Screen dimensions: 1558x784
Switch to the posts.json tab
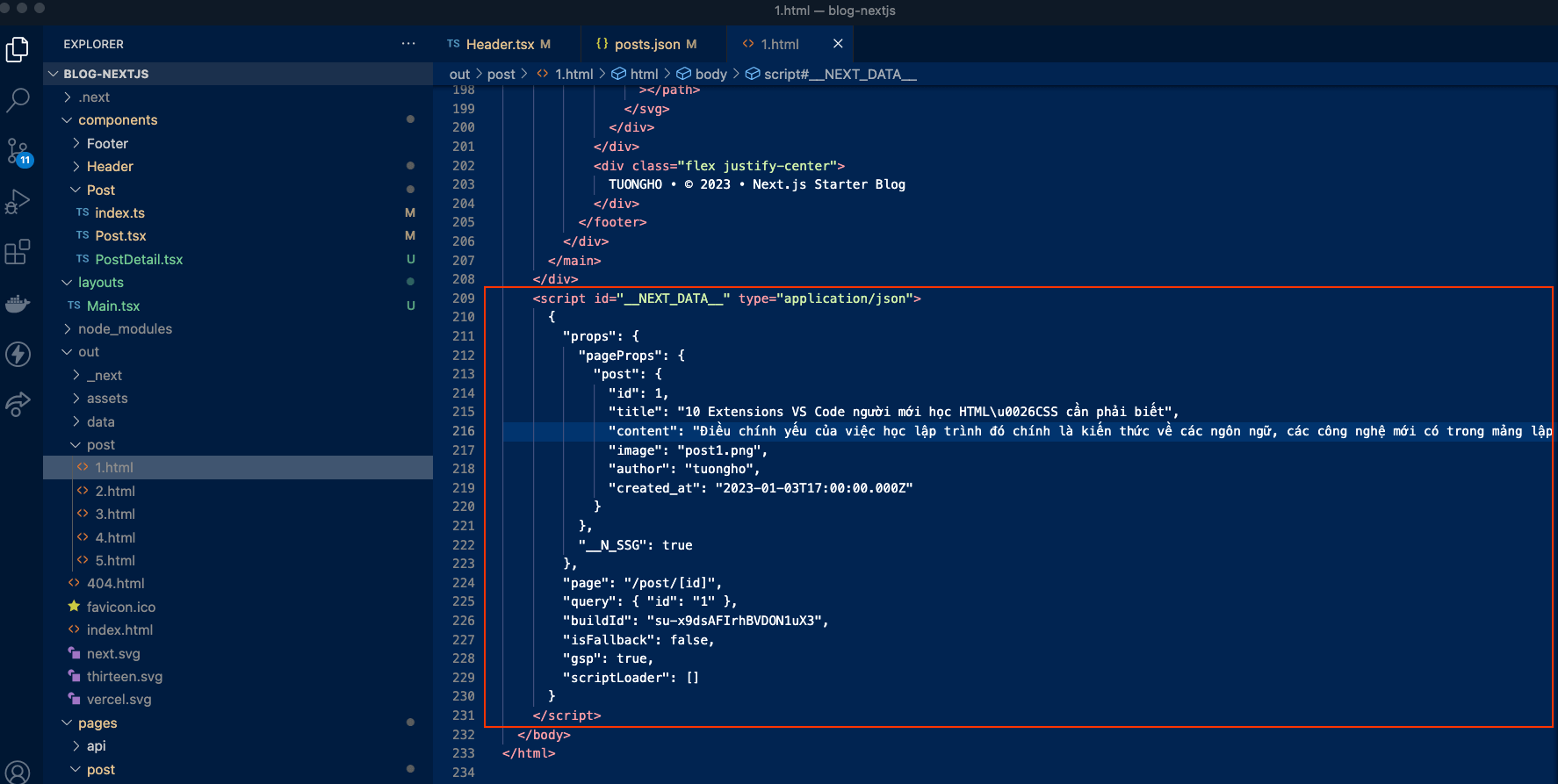(646, 44)
